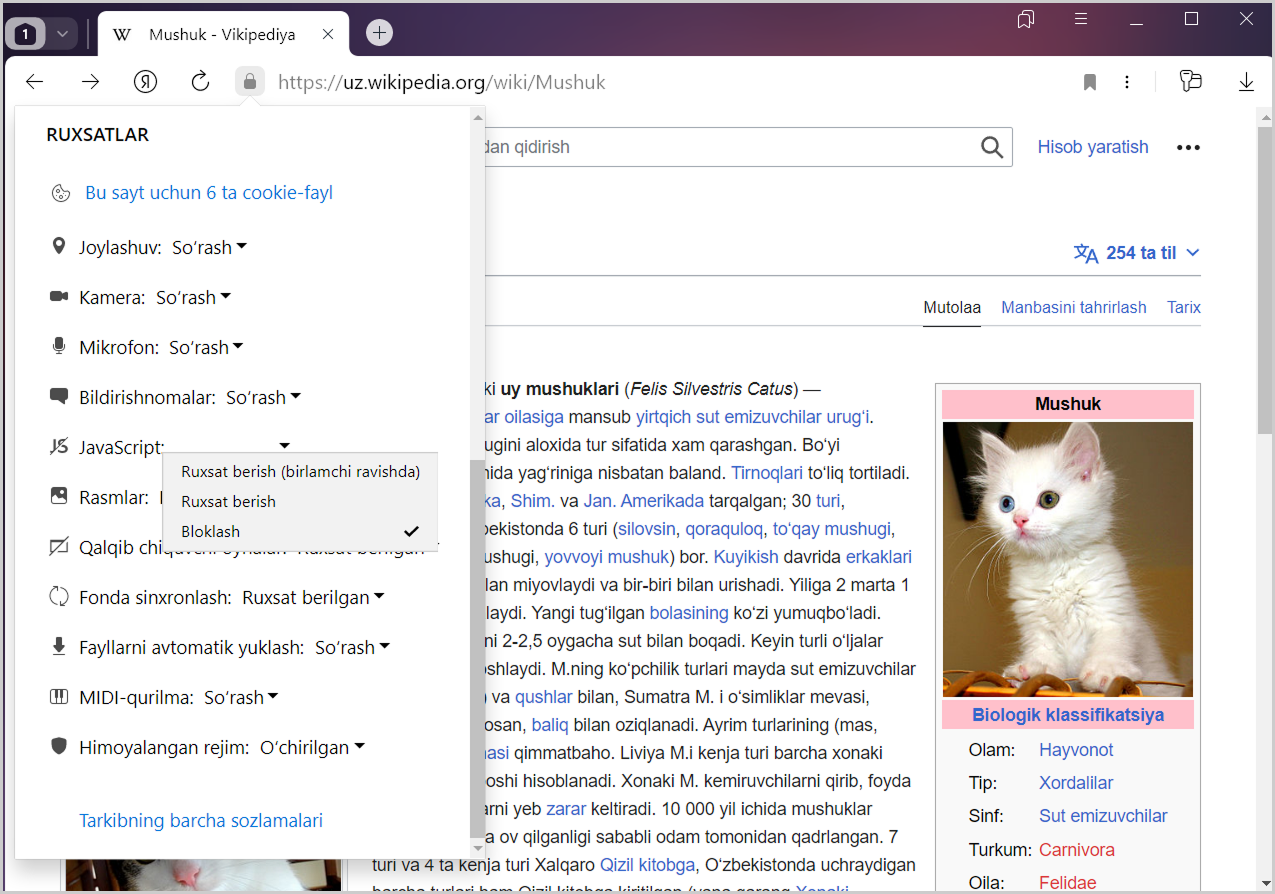Select Bloklash option for JavaScript
Viewport: 1275px width, 894px height.
pos(211,531)
